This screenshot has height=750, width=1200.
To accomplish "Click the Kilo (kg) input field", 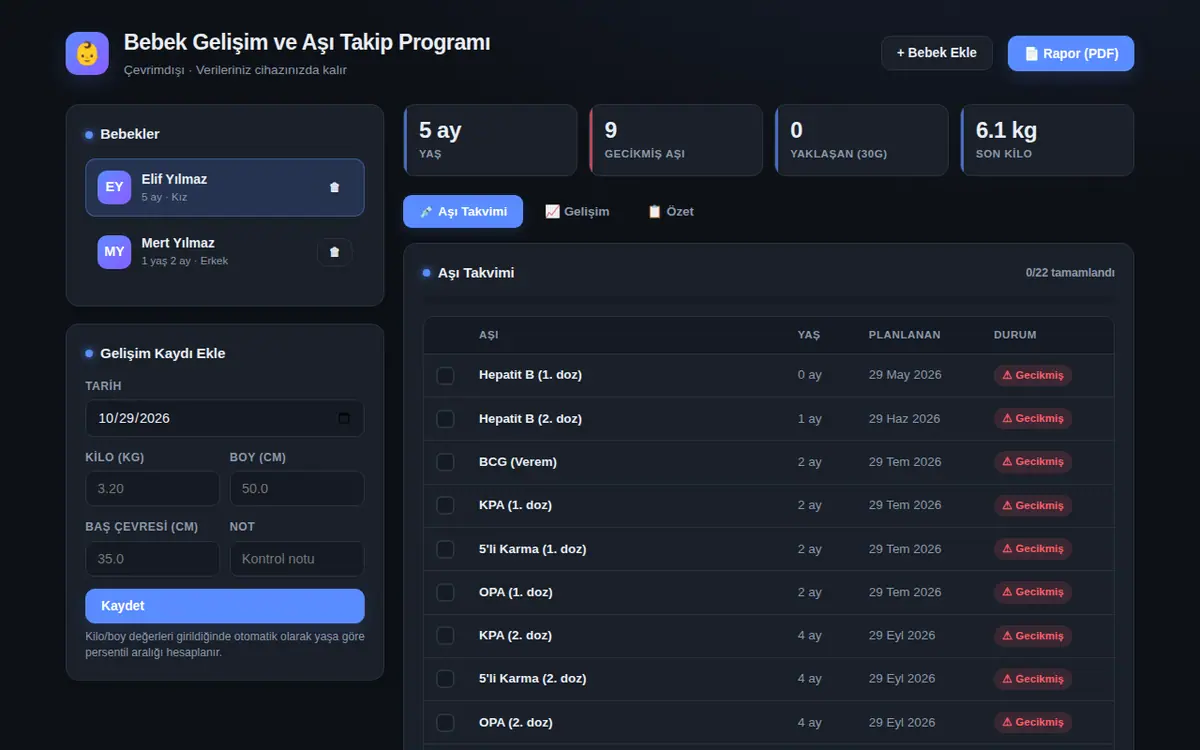I will click(152, 489).
